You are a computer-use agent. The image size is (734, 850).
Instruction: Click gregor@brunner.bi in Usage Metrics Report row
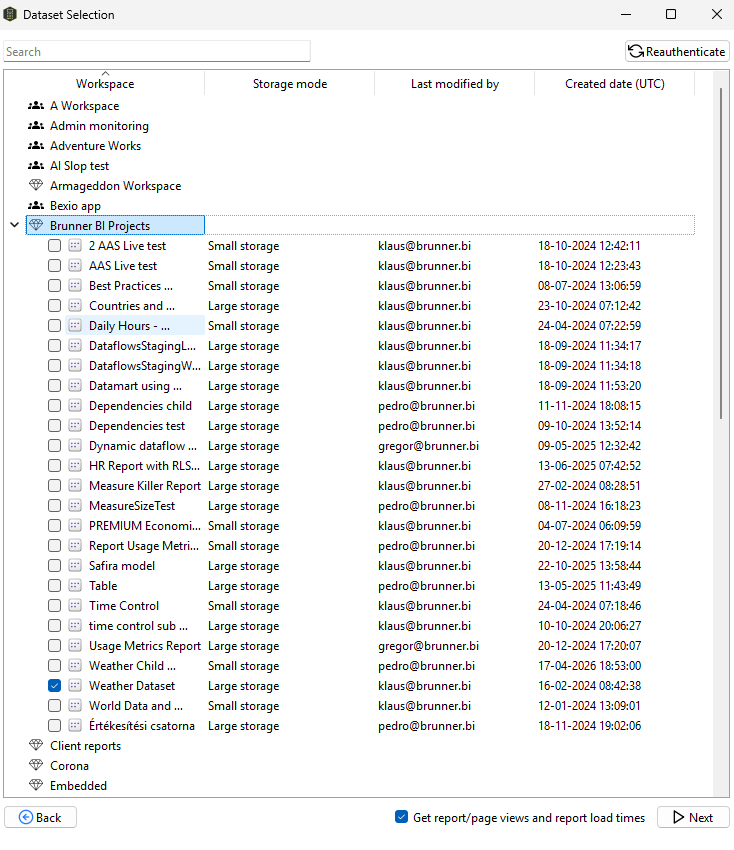tap(428, 646)
